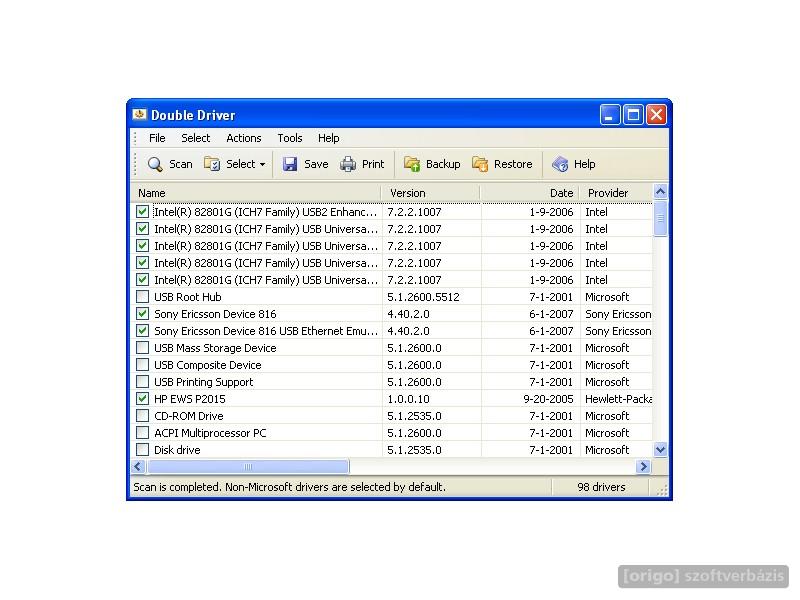Image resolution: width=800 pixels, height=600 pixels.
Task: Check the ACPI Multiprocessor PC checkbox
Action: pyautogui.click(x=143, y=433)
